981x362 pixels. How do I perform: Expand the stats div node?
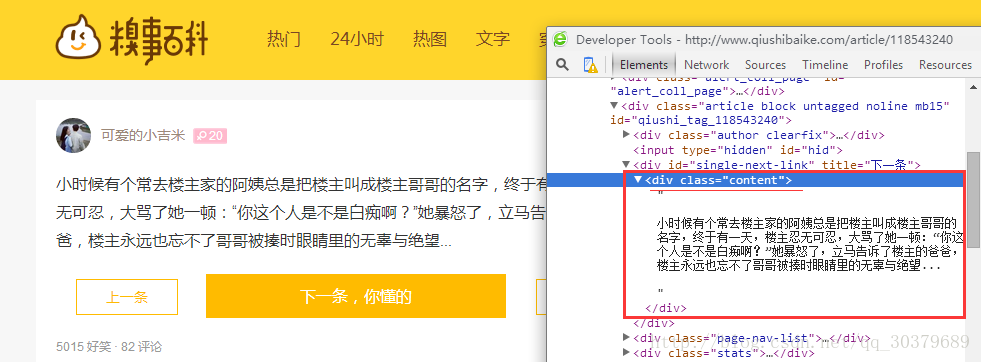pos(626,353)
